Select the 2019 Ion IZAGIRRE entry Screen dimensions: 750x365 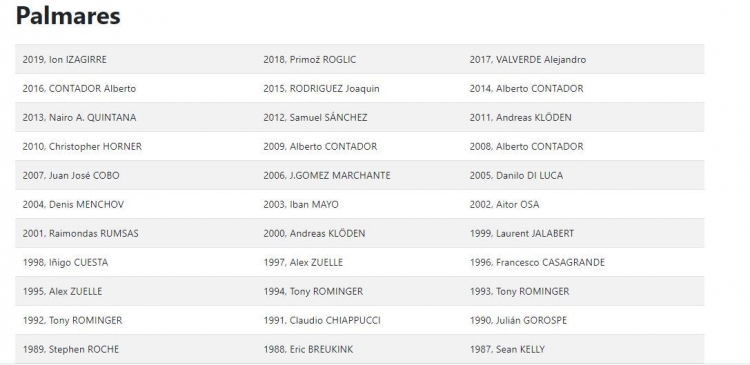pyautogui.click(x=65, y=60)
